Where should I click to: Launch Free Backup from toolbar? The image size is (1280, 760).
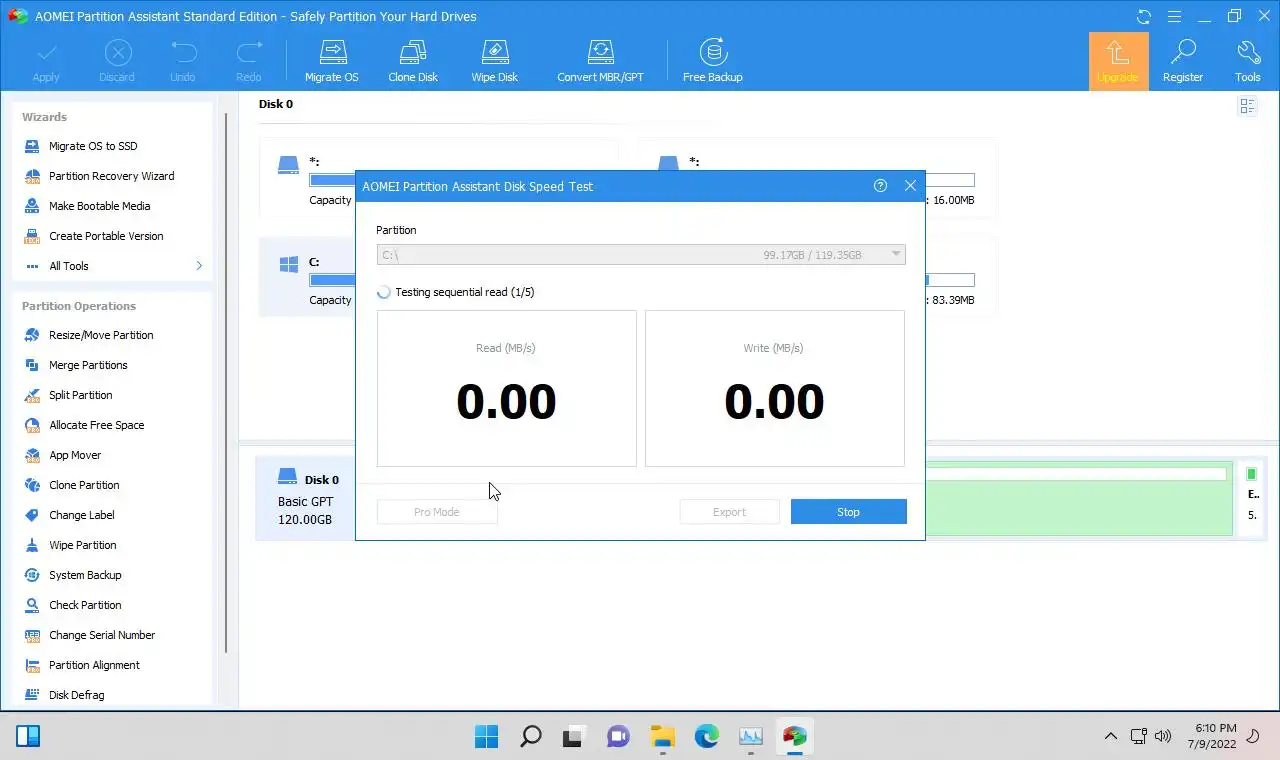[x=712, y=61]
